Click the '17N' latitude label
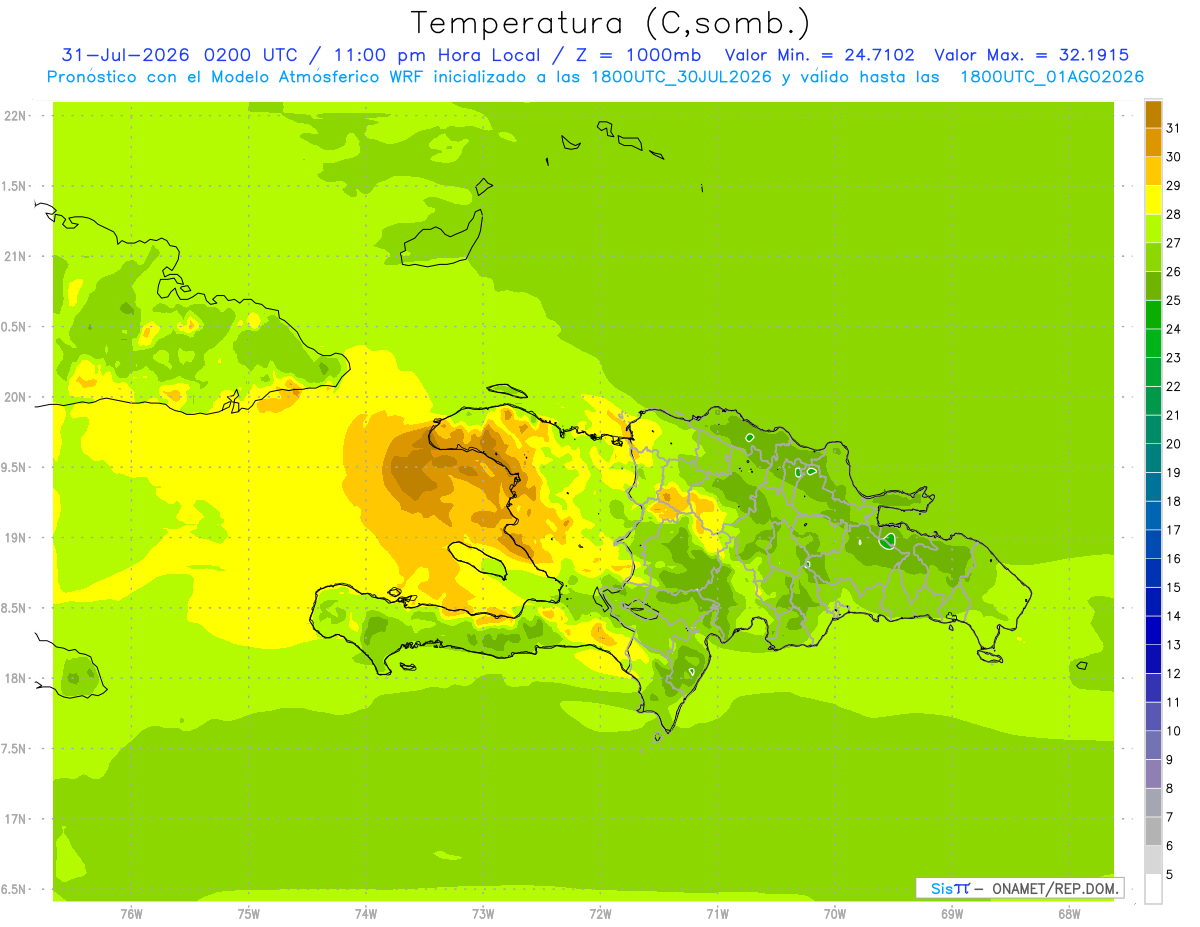This screenshot has width=1200, height=927. coord(15,819)
